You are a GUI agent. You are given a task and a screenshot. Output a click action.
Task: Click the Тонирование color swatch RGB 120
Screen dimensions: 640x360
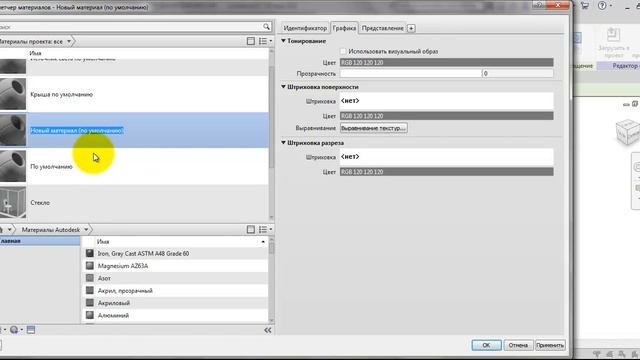tap(447, 62)
